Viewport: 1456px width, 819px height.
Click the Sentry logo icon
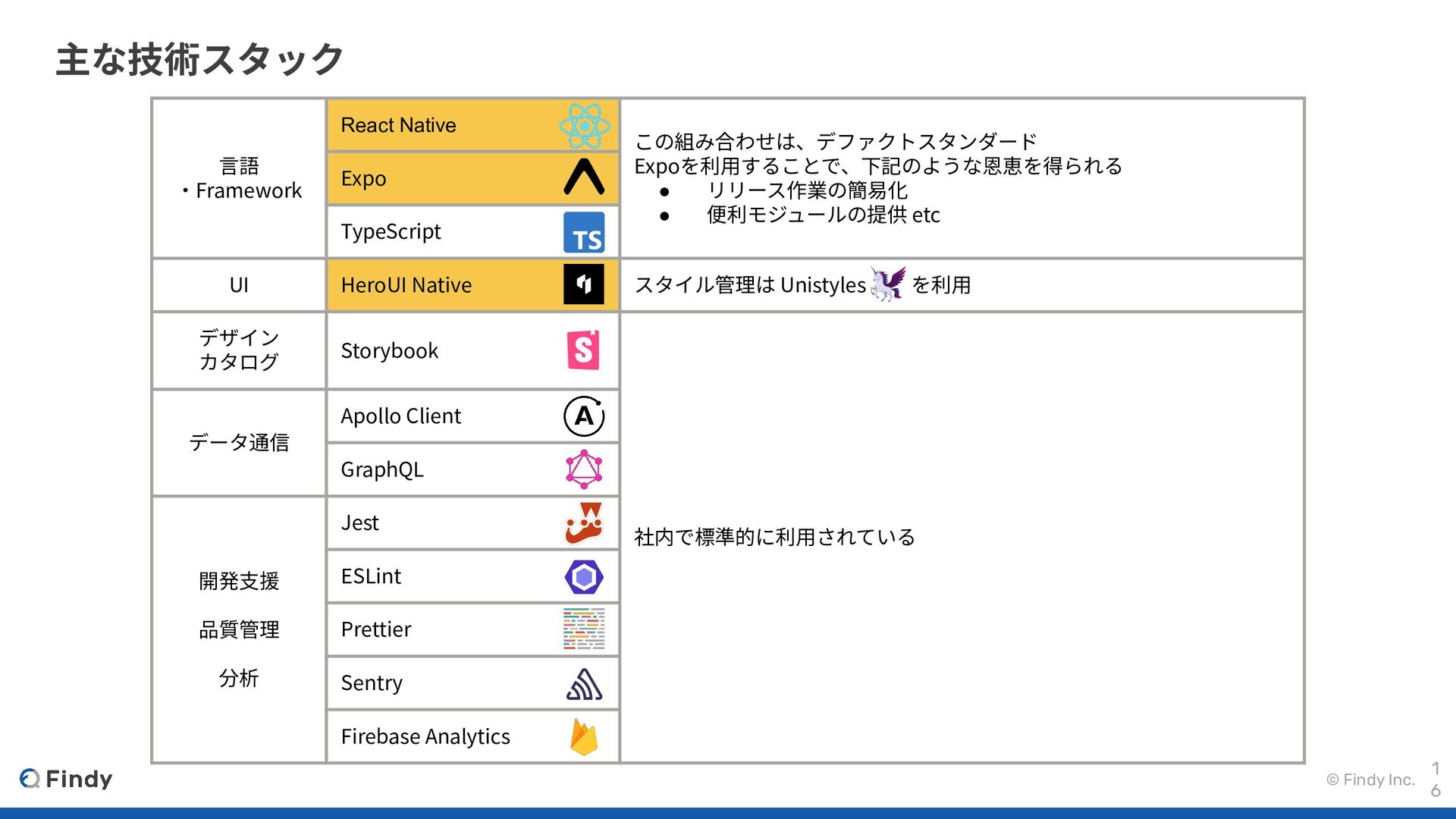pyautogui.click(x=584, y=684)
